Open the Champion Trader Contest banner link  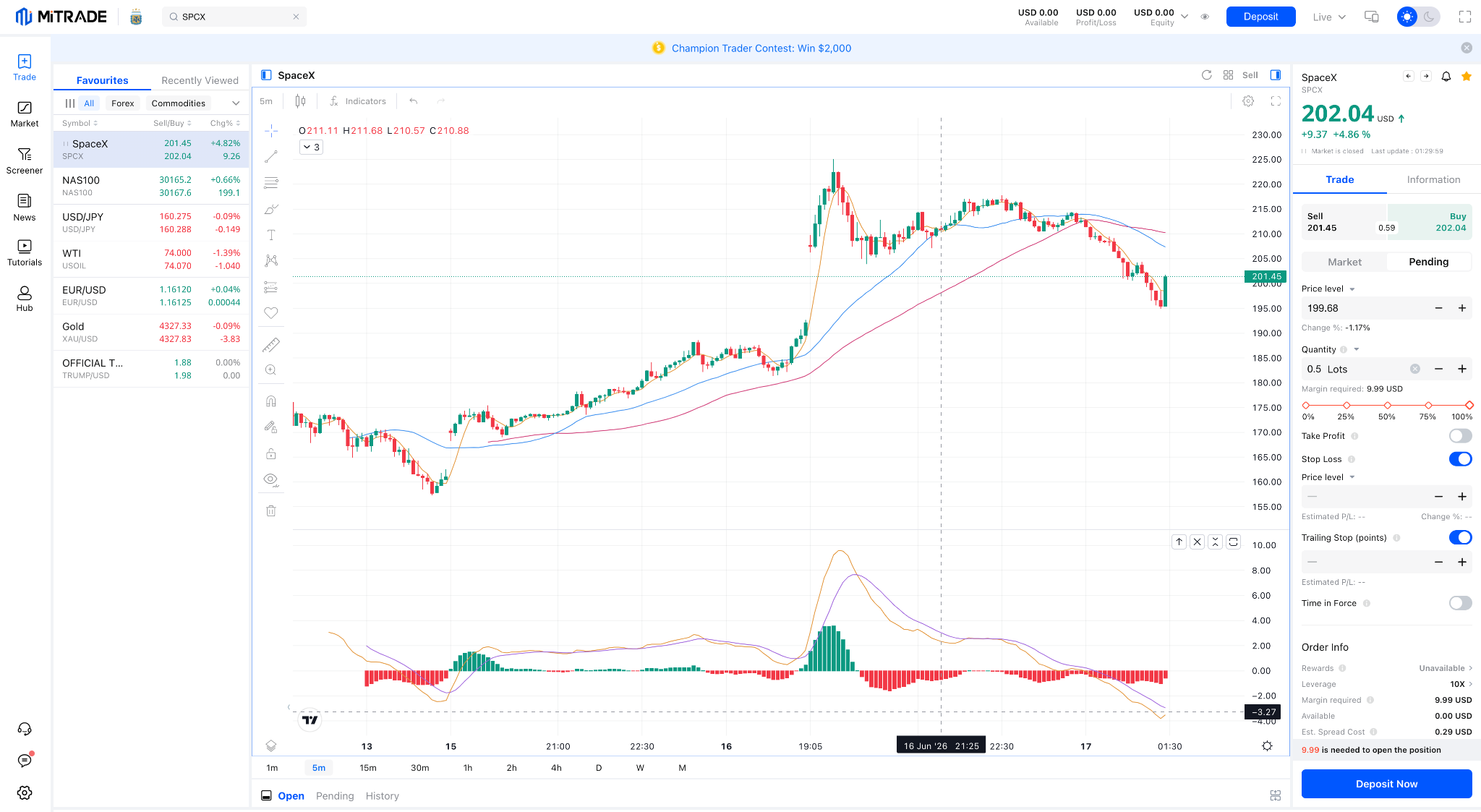[761, 48]
